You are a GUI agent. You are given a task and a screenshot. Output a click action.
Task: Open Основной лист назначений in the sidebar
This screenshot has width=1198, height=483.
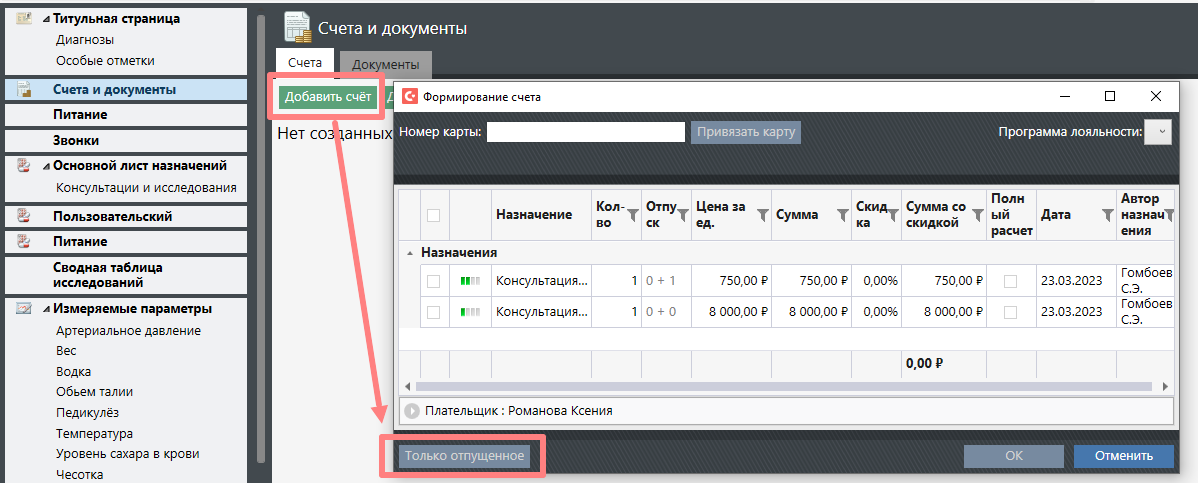point(140,166)
